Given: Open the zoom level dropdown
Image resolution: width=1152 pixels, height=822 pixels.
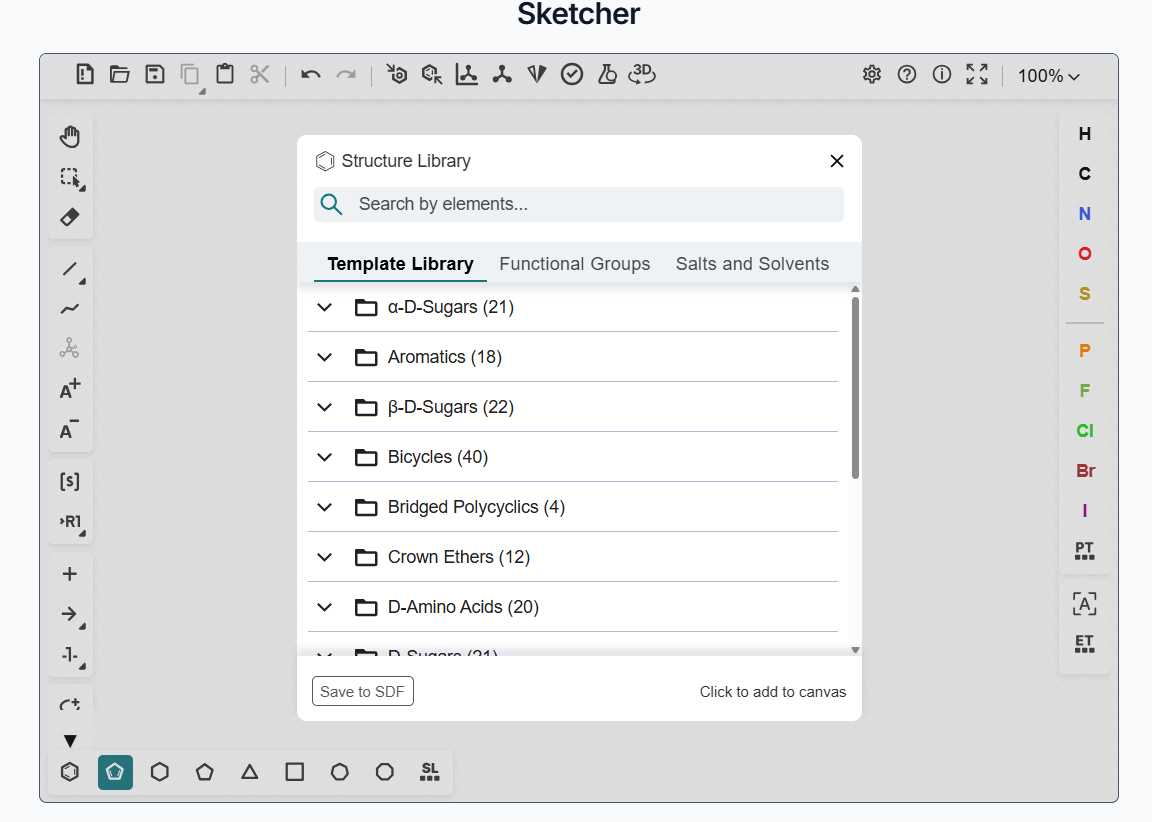Looking at the screenshot, I should [1048, 75].
